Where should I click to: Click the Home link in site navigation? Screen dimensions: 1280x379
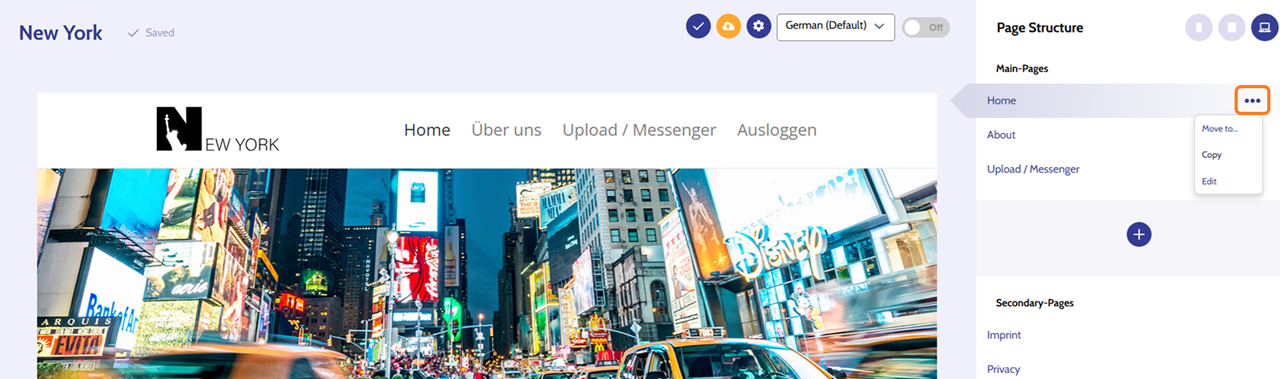click(427, 130)
